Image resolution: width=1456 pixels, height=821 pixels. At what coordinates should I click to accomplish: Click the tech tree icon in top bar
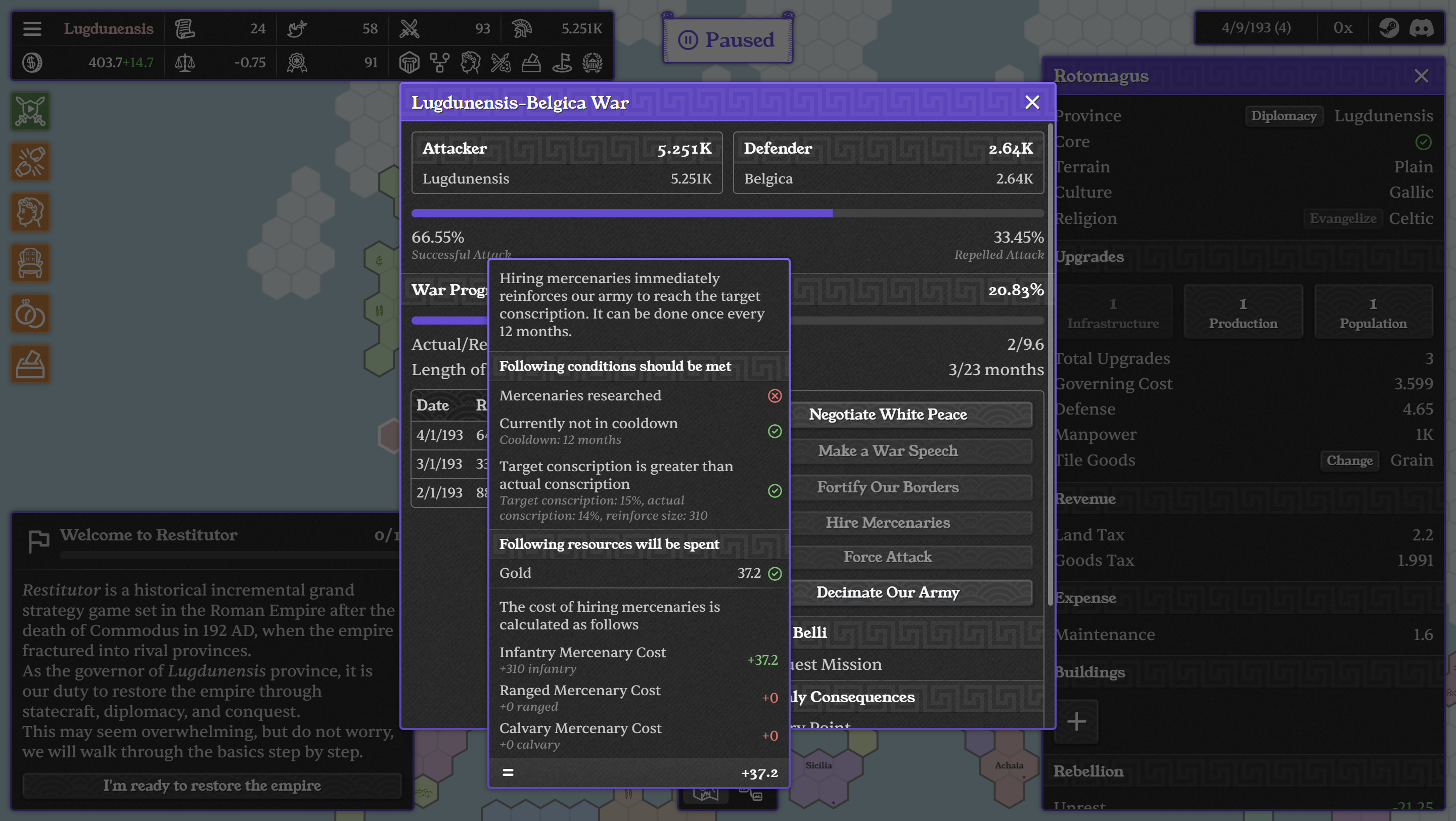(439, 63)
